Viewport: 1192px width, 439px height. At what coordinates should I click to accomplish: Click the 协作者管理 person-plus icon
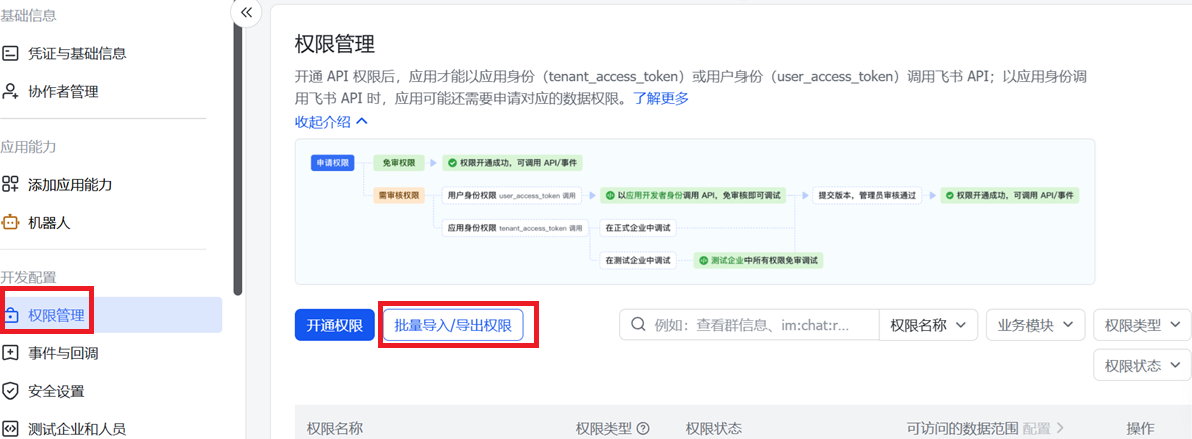tap(10, 91)
